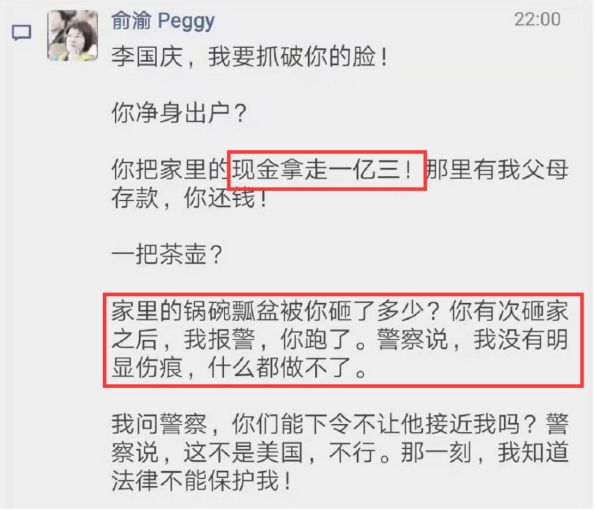Click the phrase 那里有我父母
595x510 pixels.
[x=497, y=169]
